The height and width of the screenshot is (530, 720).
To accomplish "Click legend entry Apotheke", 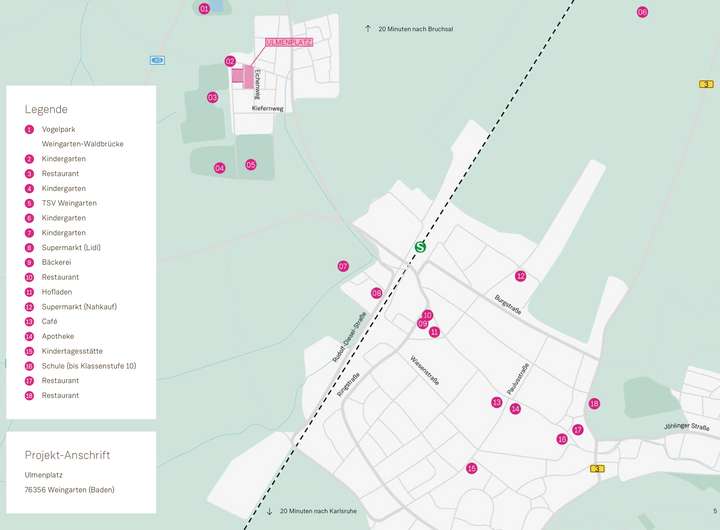I will click(x=58, y=336).
